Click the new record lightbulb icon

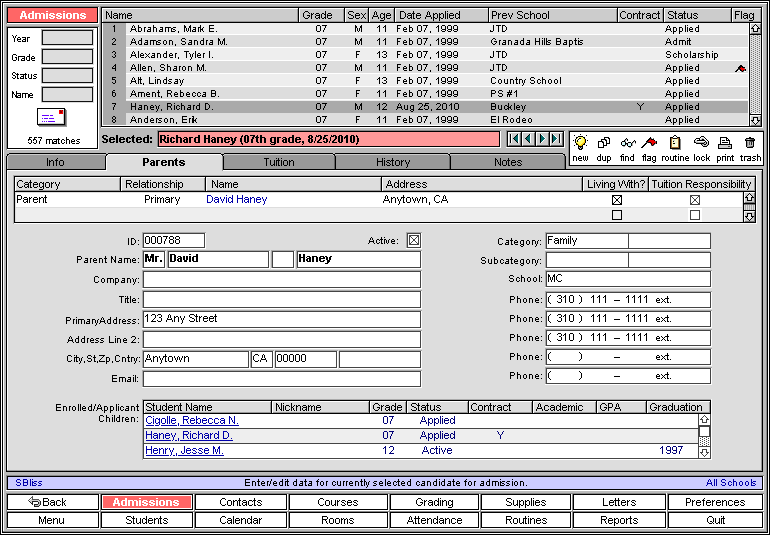(x=580, y=143)
